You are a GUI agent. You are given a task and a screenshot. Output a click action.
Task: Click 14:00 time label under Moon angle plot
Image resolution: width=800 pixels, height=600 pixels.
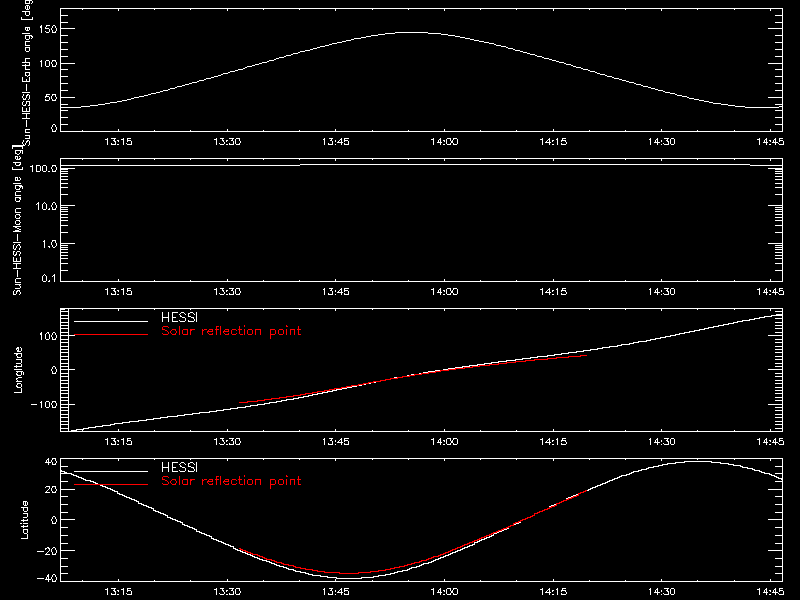point(444,291)
